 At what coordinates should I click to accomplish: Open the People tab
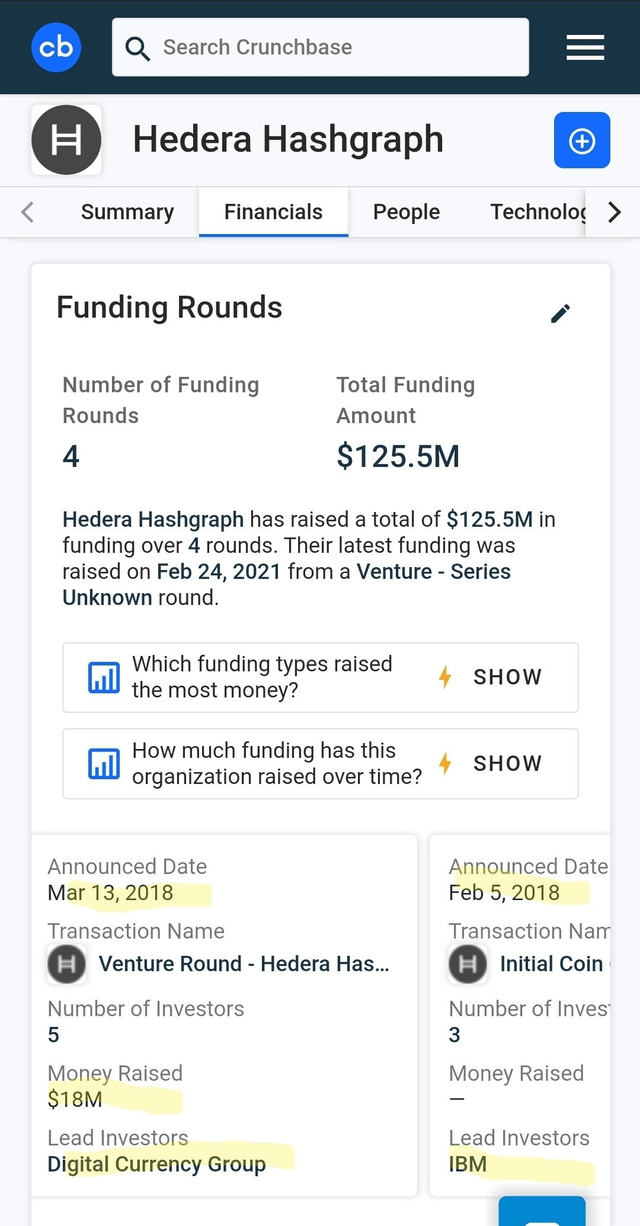pyautogui.click(x=406, y=212)
